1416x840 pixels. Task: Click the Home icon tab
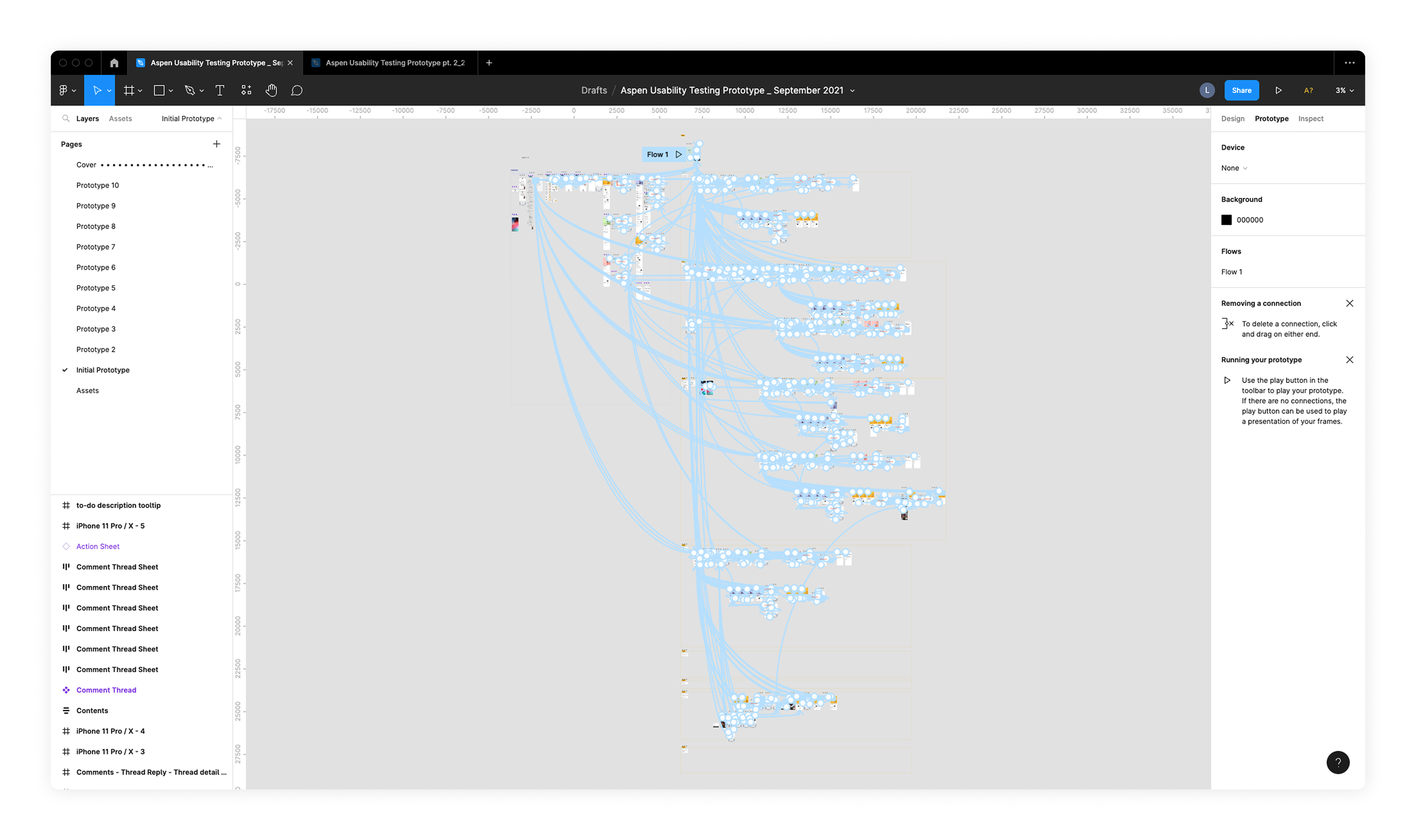pyautogui.click(x=114, y=63)
